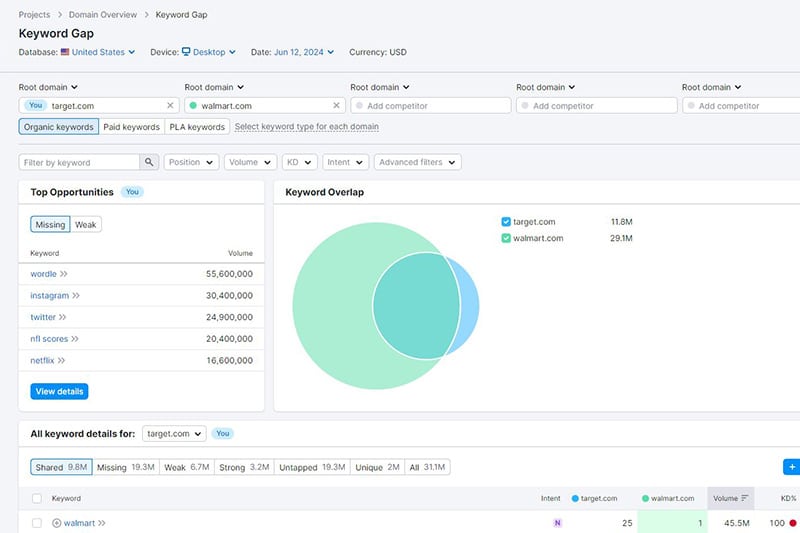800x533 pixels.
Task: Click the You badge in target.com input
Action: click(36, 106)
